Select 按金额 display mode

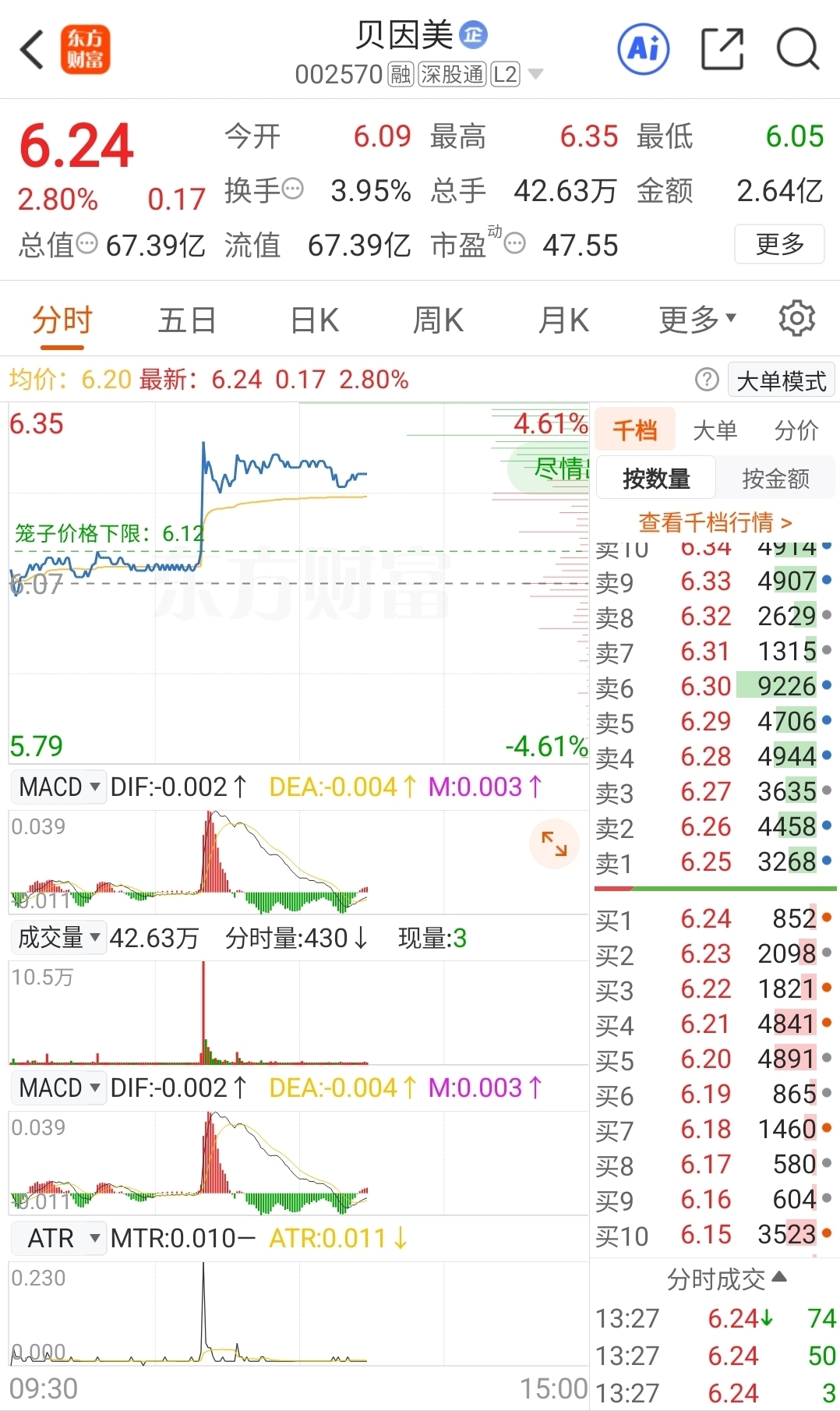(775, 478)
